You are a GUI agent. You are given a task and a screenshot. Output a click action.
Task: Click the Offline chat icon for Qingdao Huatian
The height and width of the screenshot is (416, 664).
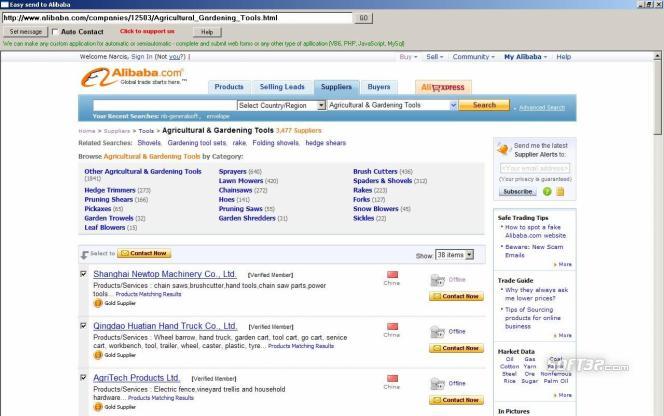[x=437, y=332]
